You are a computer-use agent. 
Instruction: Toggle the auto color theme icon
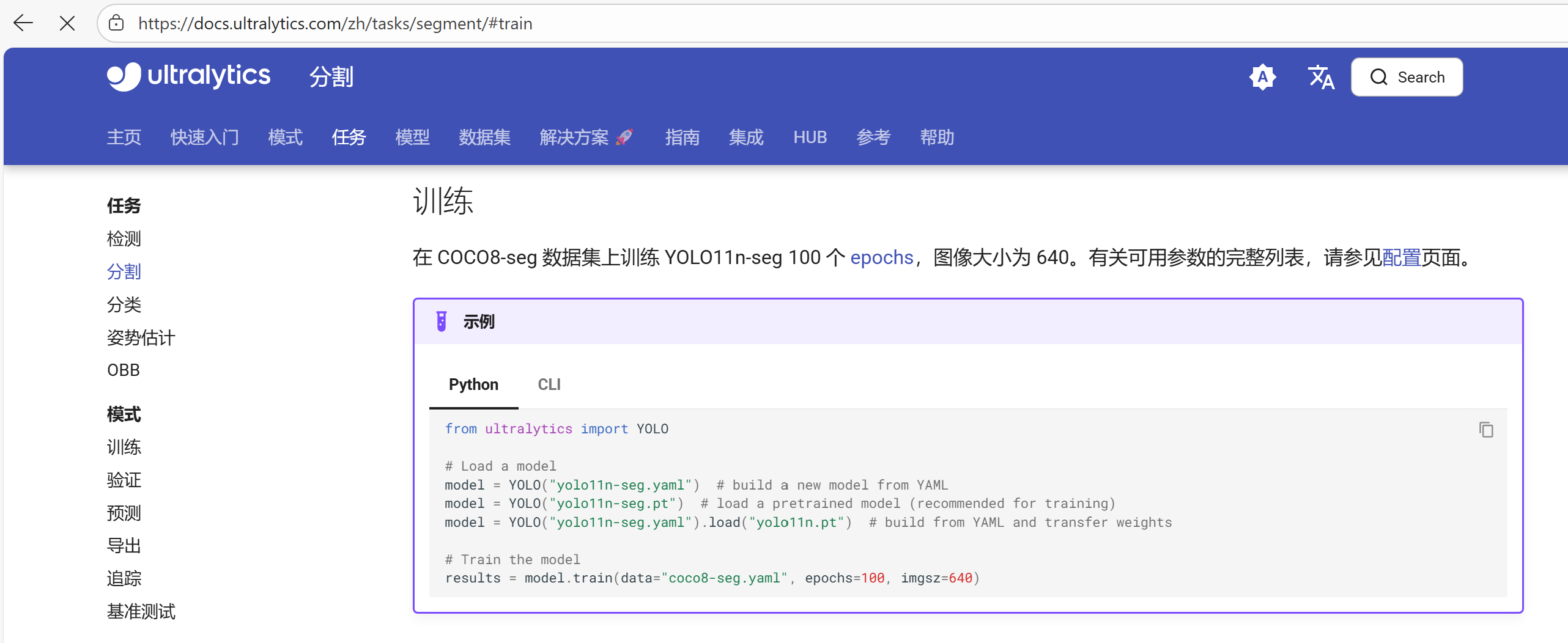coord(1262,77)
